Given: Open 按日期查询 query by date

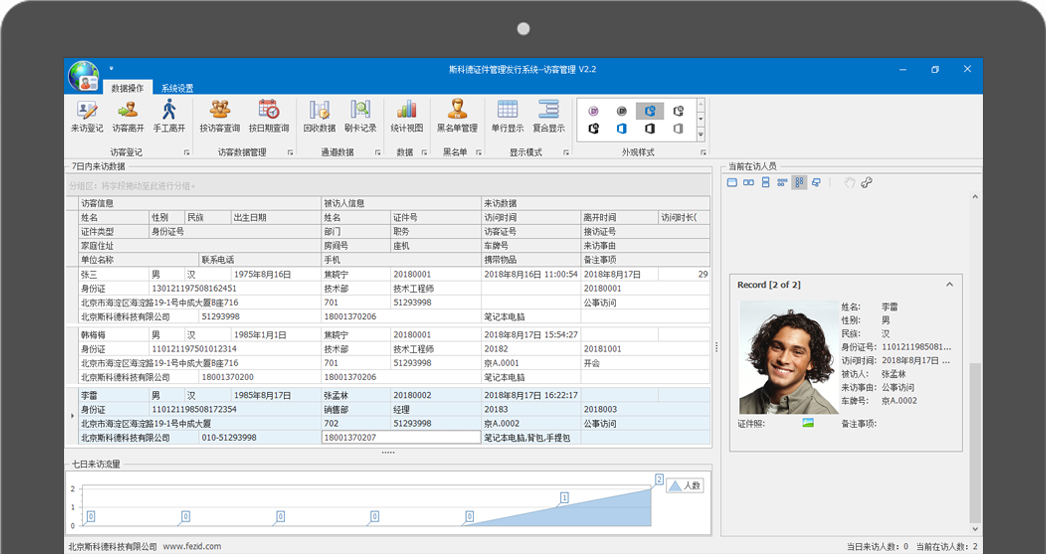Looking at the screenshot, I should click(269, 115).
